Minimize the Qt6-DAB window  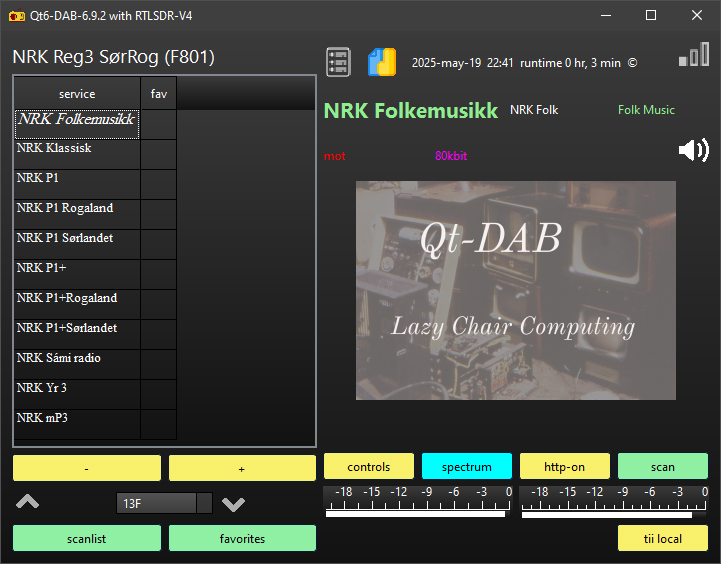tap(606, 15)
